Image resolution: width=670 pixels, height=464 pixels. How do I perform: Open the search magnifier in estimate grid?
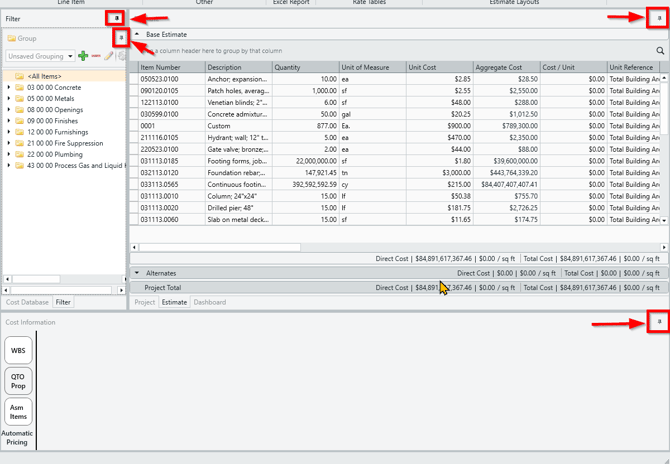(660, 51)
